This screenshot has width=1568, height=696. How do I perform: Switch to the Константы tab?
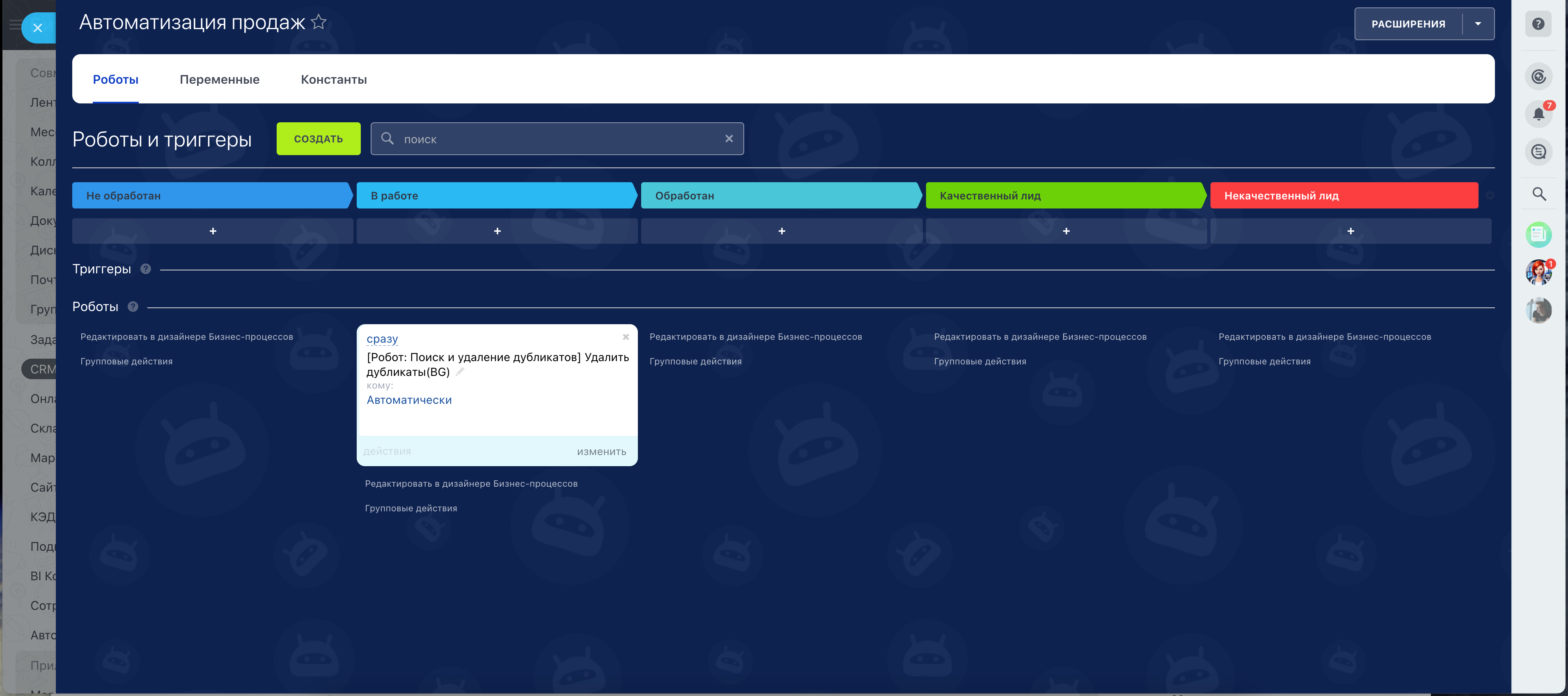(334, 80)
